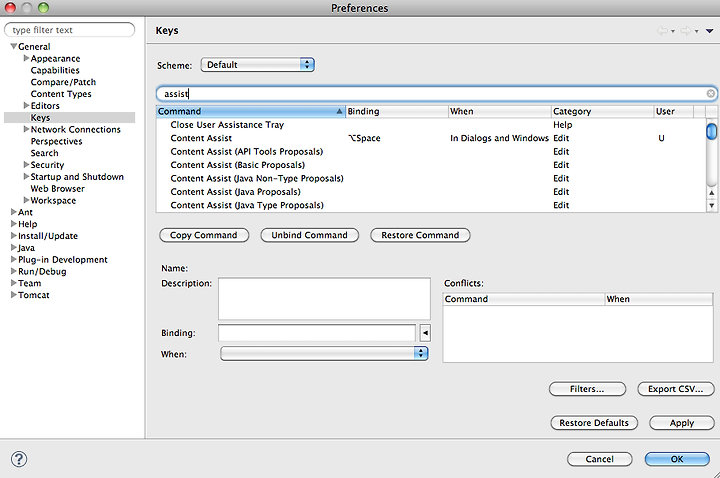Click the command table scroll down arrow
Viewport: 720px width, 478px height.
[x=711, y=206]
